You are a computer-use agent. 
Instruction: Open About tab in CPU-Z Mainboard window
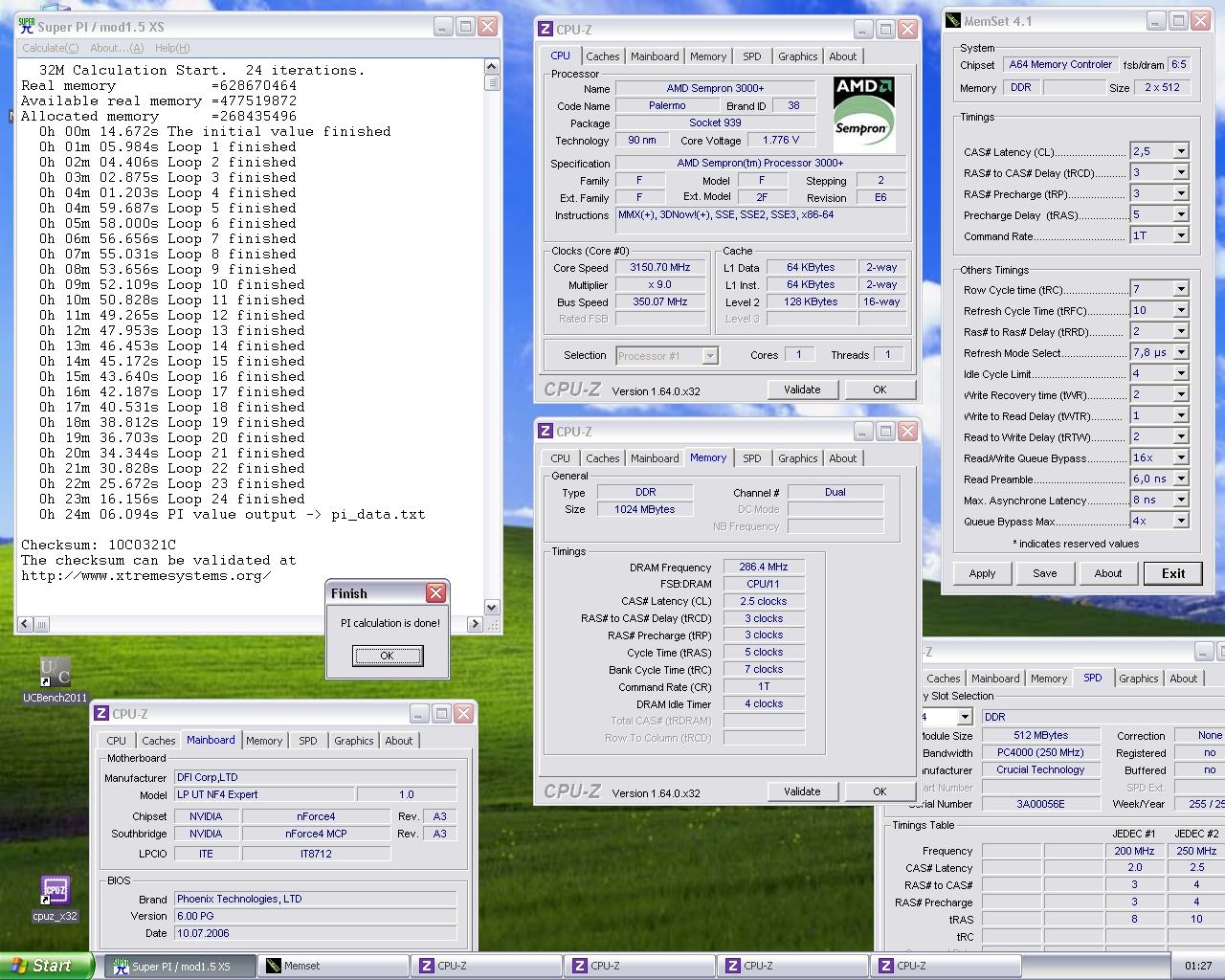pyautogui.click(x=398, y=741)
